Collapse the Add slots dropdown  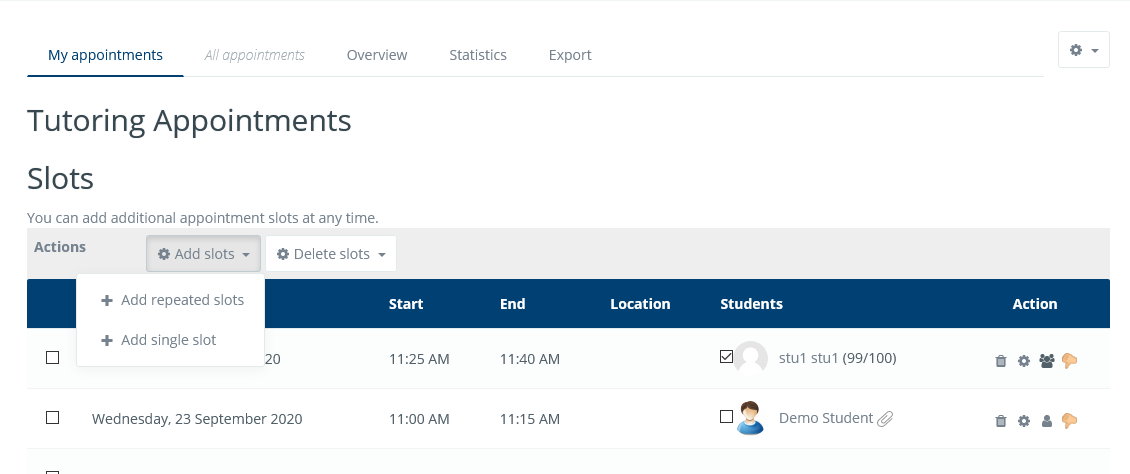point(204,254)
